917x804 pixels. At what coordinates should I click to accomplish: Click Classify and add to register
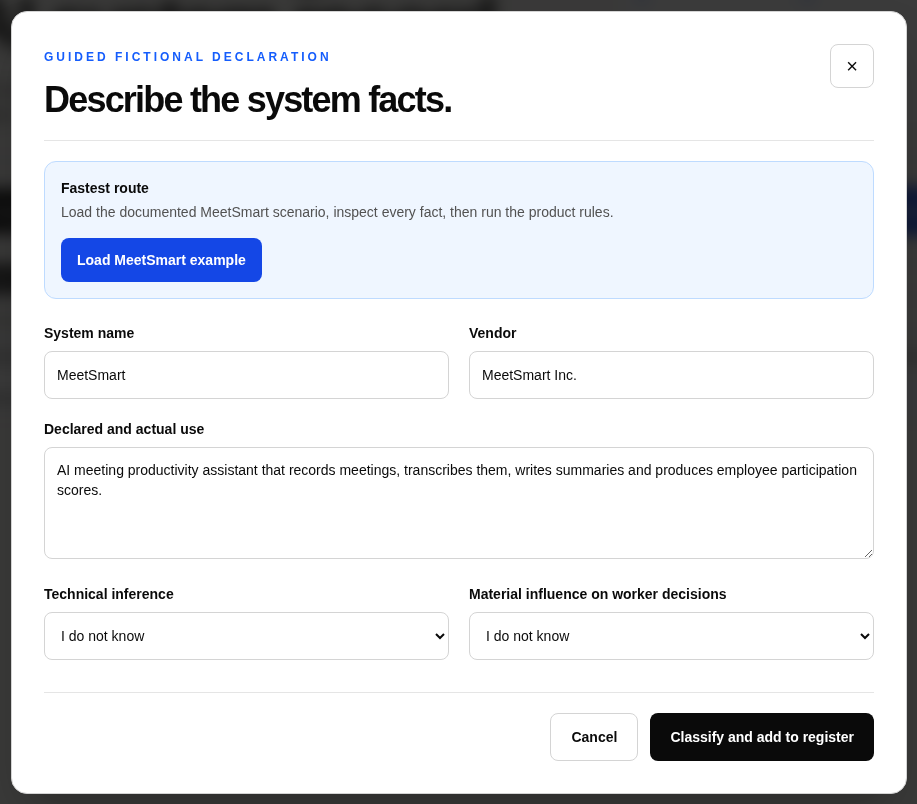tap(761, 737)
